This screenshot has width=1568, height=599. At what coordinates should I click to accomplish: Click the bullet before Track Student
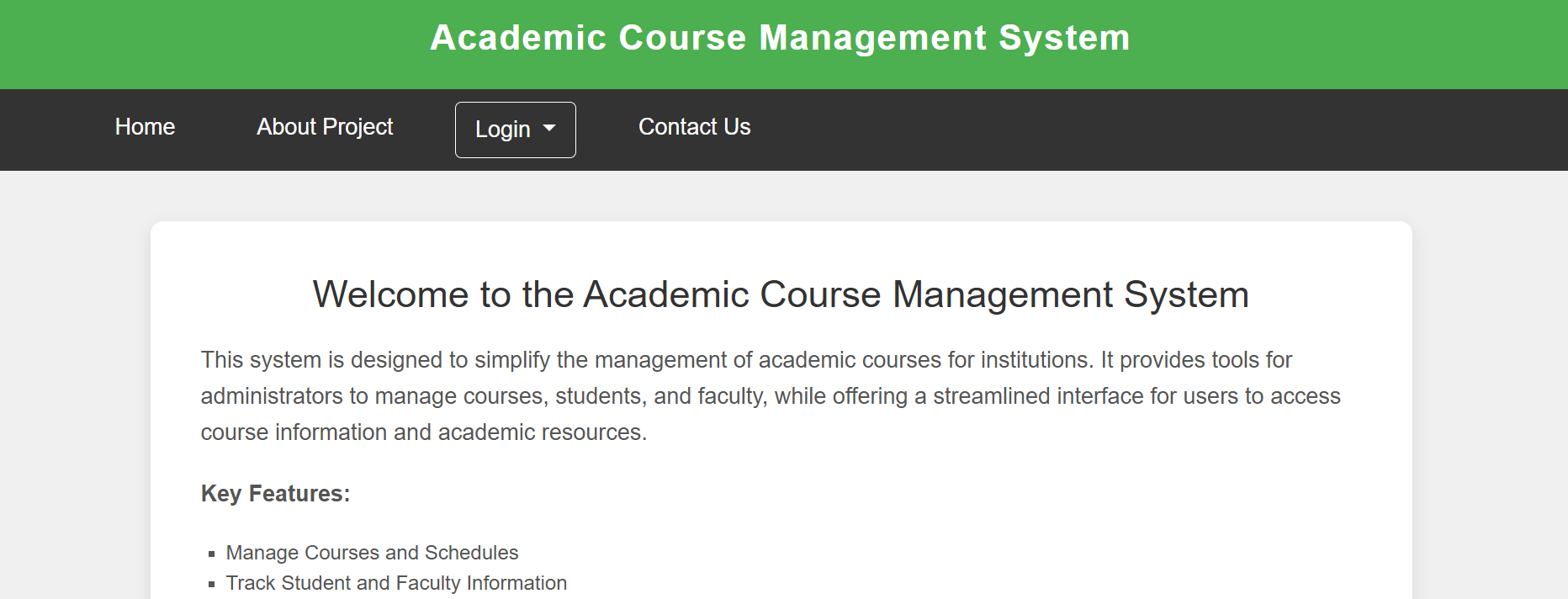pyautogui.click(x=212, y=584)
